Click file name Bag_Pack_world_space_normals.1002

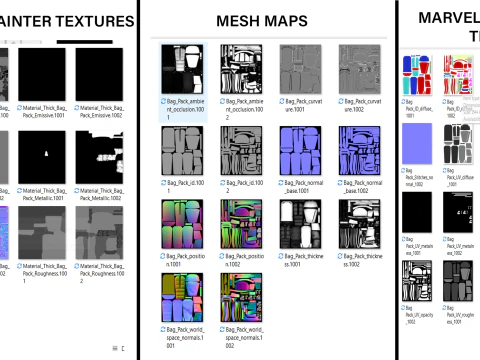click(244, 337)
